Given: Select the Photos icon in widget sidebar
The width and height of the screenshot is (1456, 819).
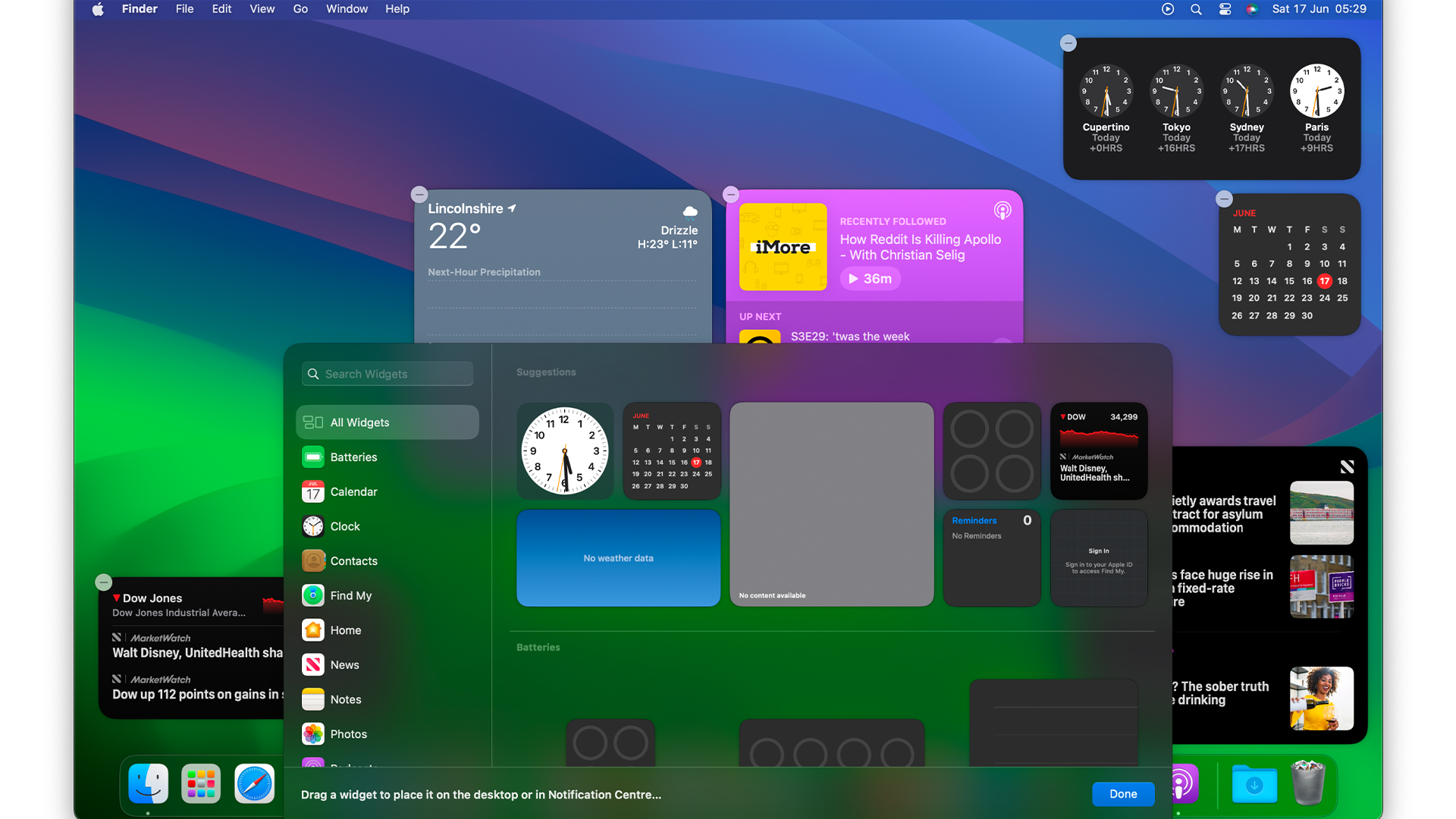Looking at the screenshot, I should [x=313, y=733].
